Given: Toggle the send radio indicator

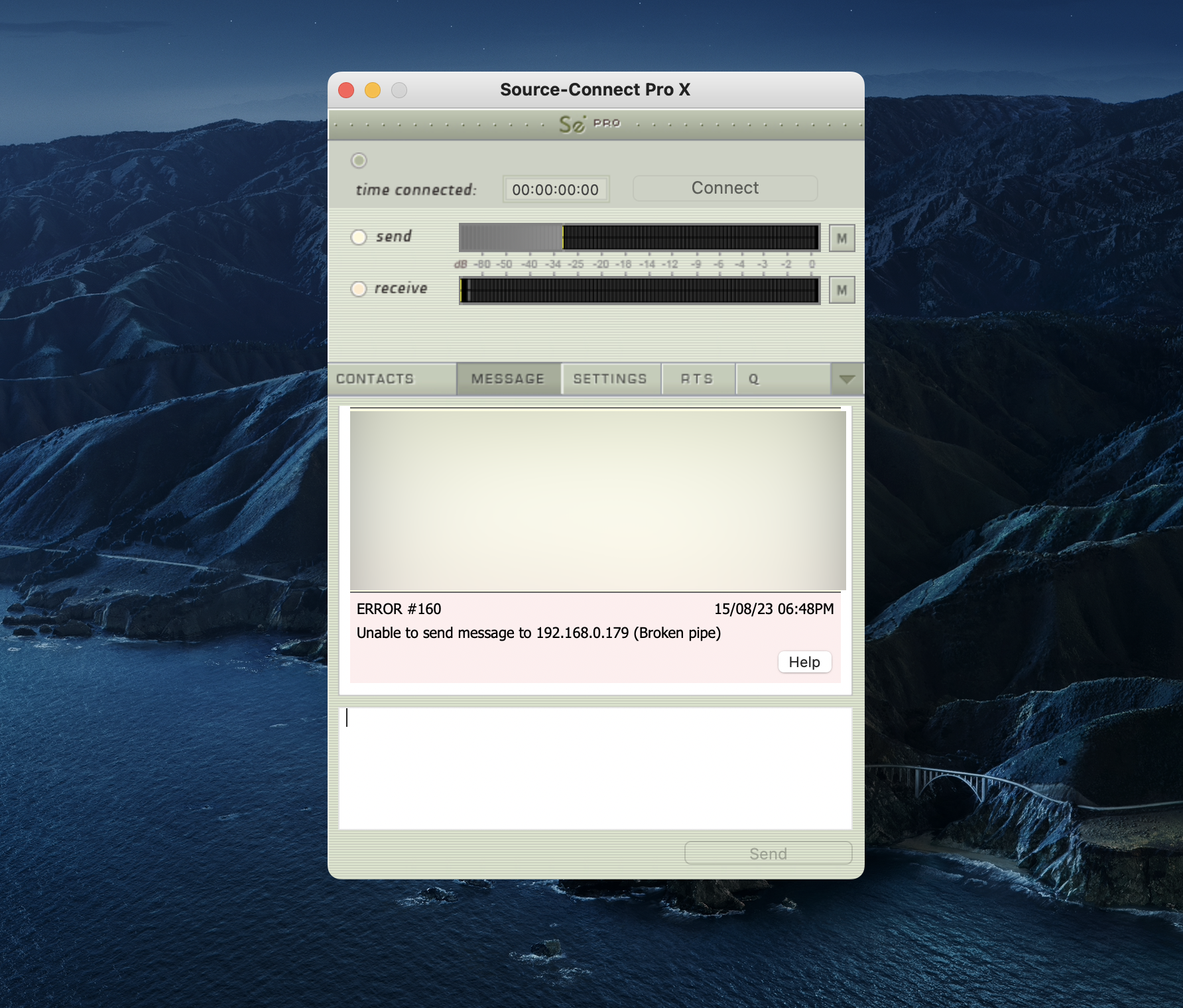Looking at the screenshot, I should pyautogui.click(x=359, y=237).
